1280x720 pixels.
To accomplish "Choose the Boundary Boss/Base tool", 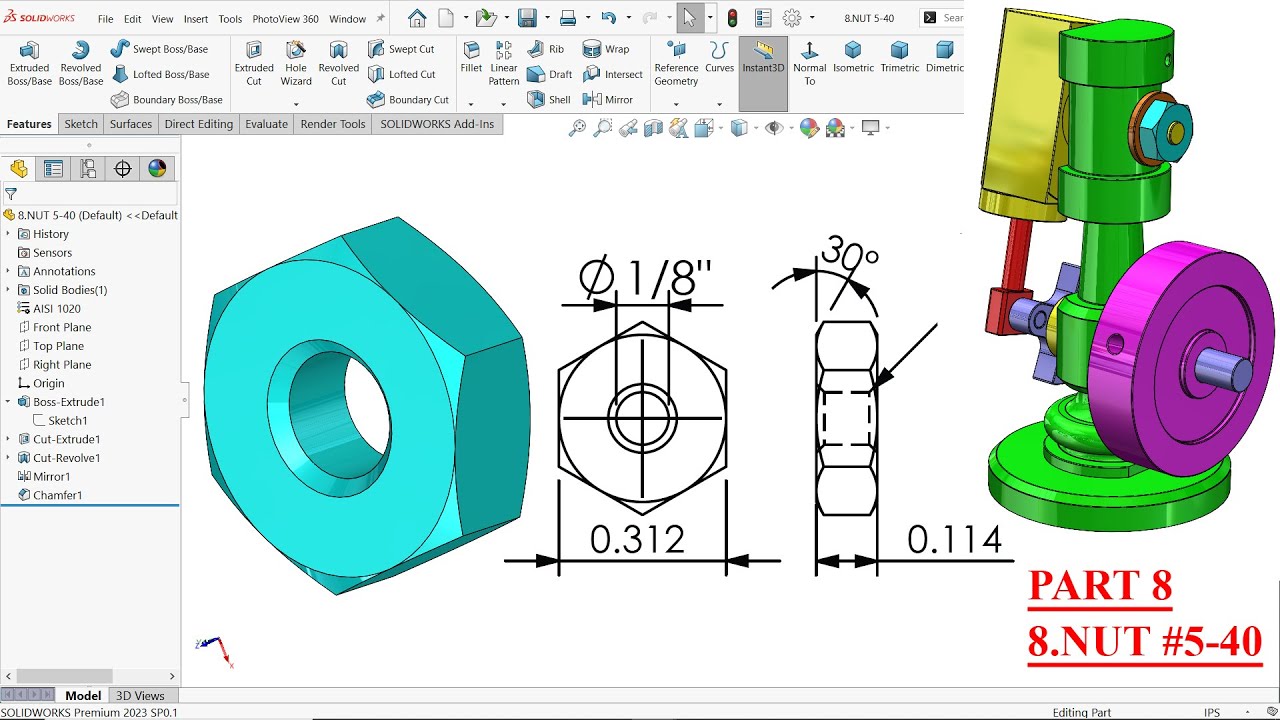I will coord(166,100).
